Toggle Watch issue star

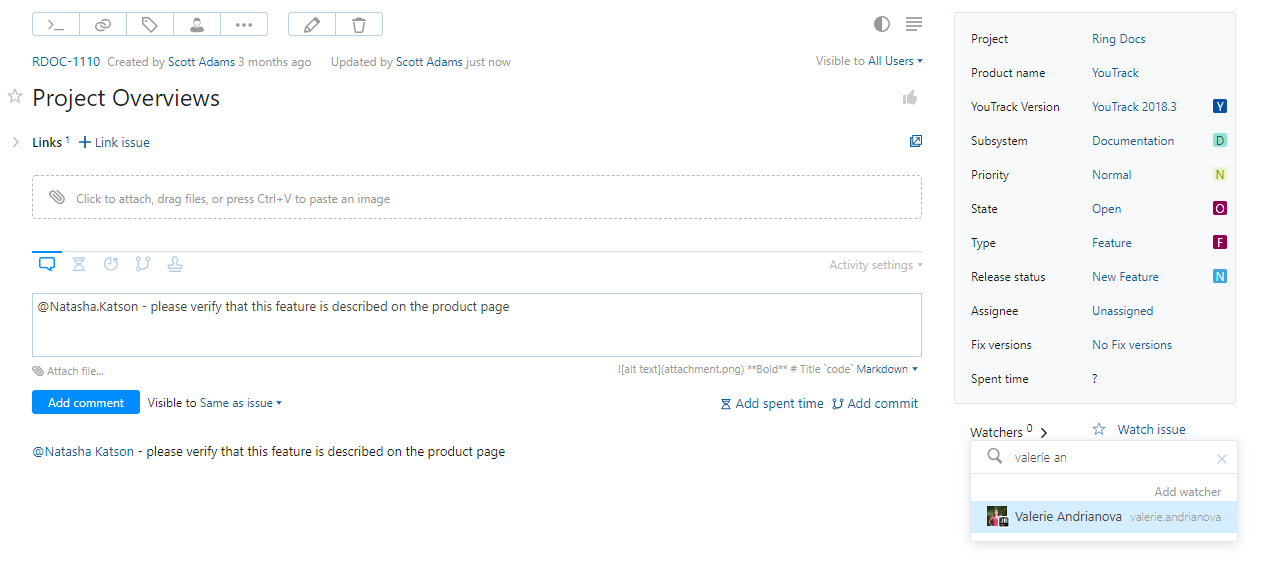pos(1099,429)
